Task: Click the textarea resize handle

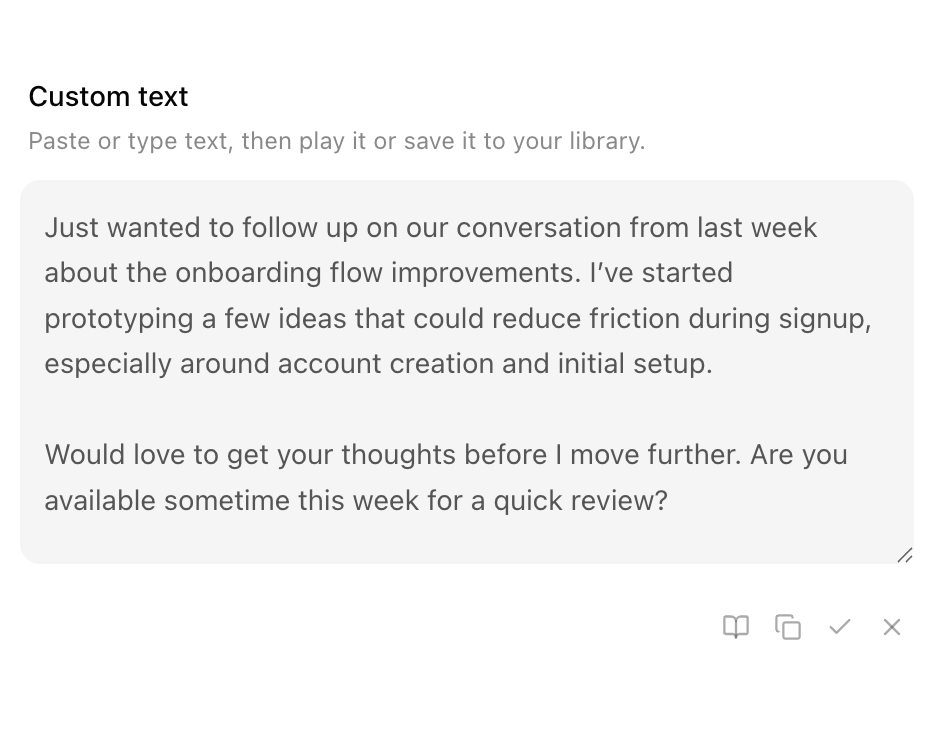Action: click(x=904, y=553)
